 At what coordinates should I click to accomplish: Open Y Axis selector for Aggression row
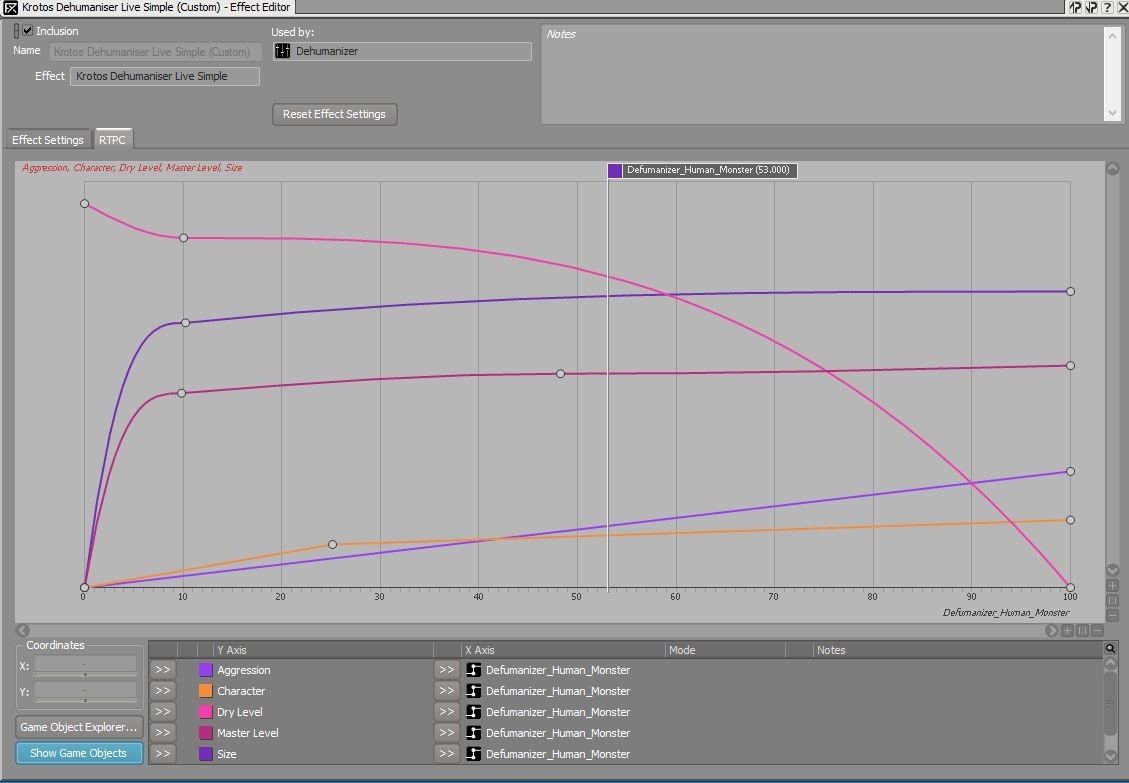163,670
